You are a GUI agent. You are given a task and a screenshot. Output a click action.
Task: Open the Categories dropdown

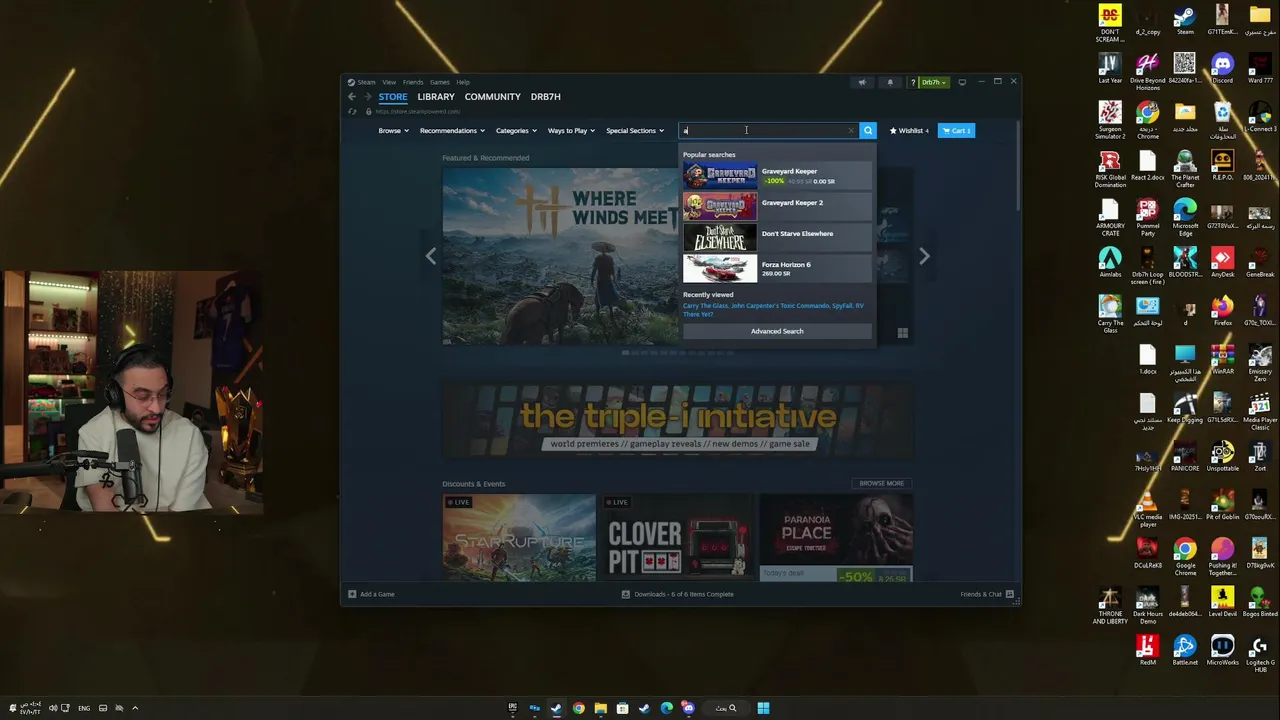pyautogui.click(x=516, y=131)
